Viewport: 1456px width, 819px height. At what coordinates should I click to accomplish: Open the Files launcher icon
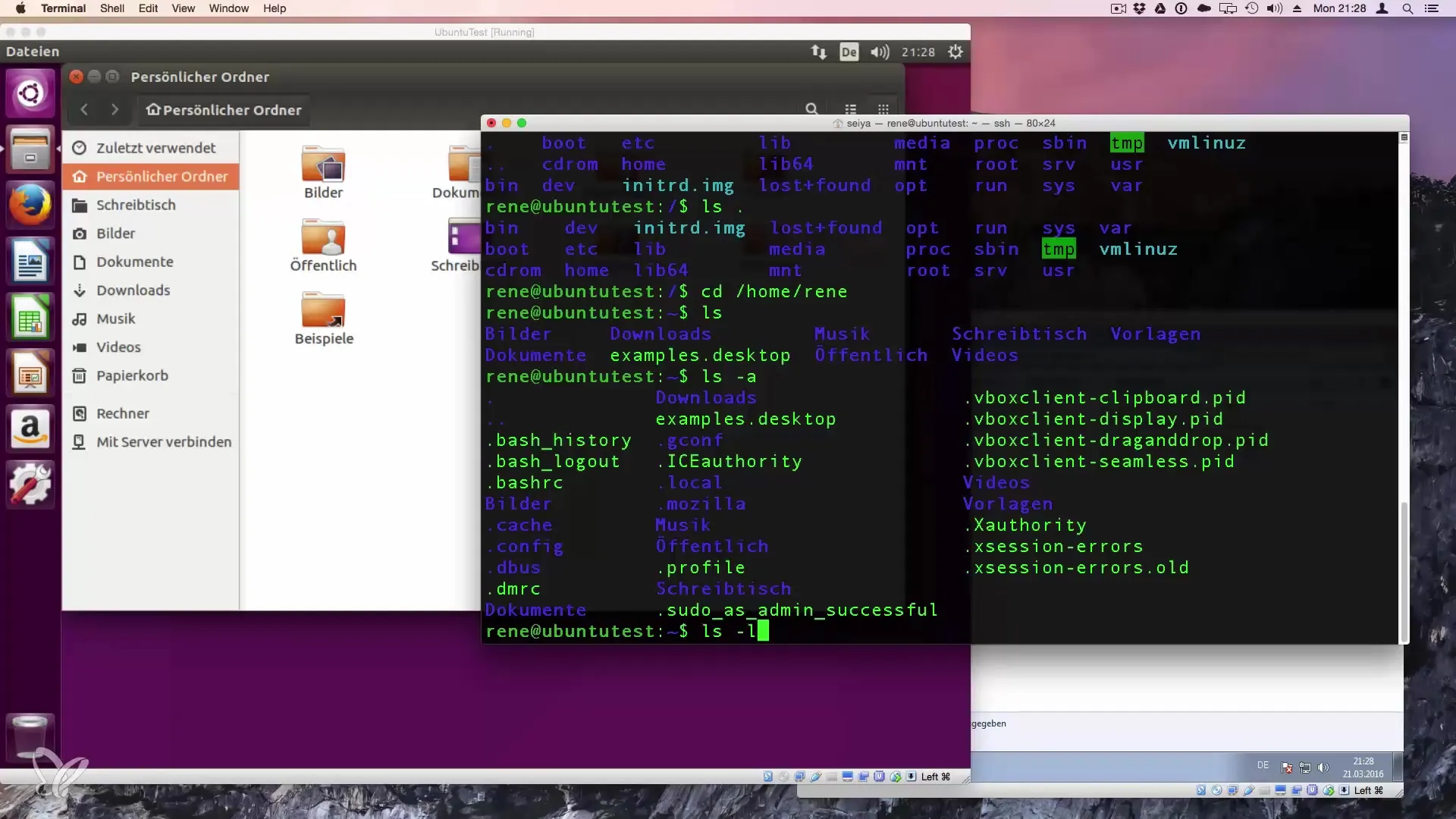30,149
